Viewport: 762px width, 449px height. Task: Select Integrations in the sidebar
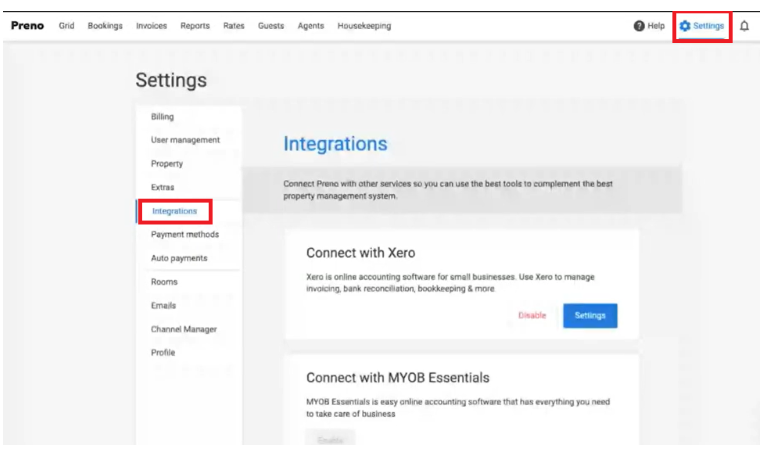pyautogui.click(x=175, y=211)
